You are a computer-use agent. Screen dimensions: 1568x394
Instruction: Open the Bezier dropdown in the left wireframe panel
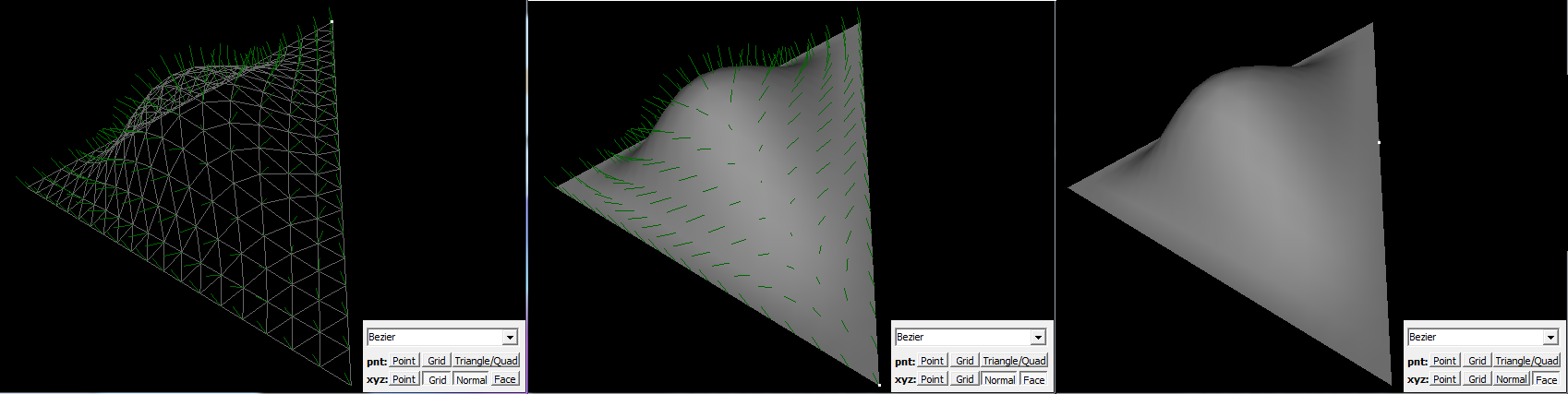510,338
